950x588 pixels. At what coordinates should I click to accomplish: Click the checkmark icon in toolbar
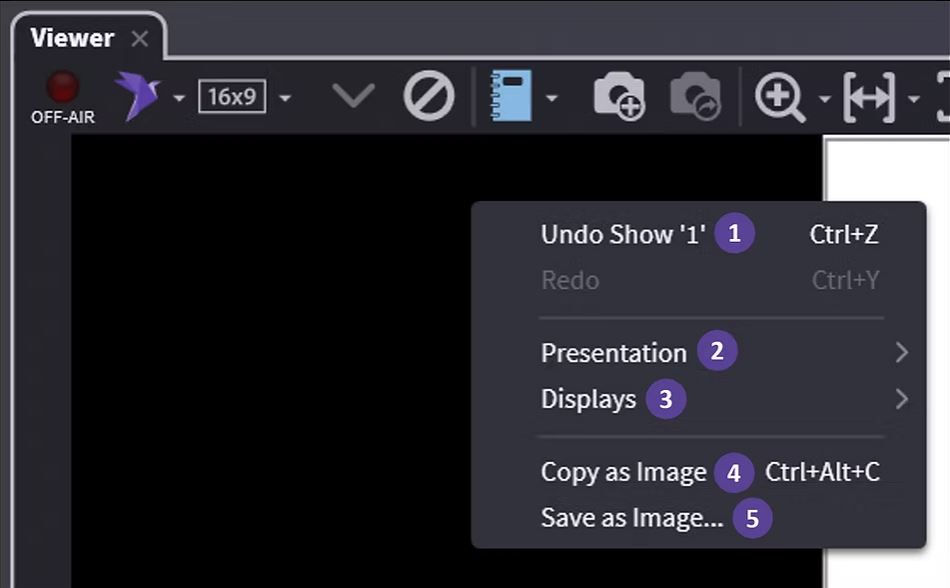(353, 97)
